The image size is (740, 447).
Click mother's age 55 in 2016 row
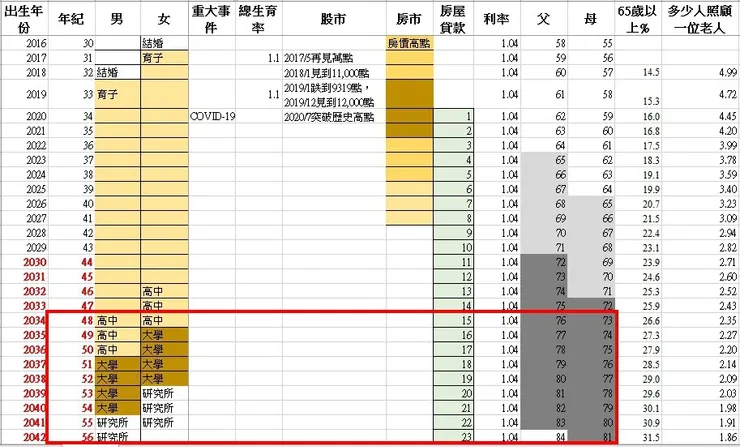590,43
